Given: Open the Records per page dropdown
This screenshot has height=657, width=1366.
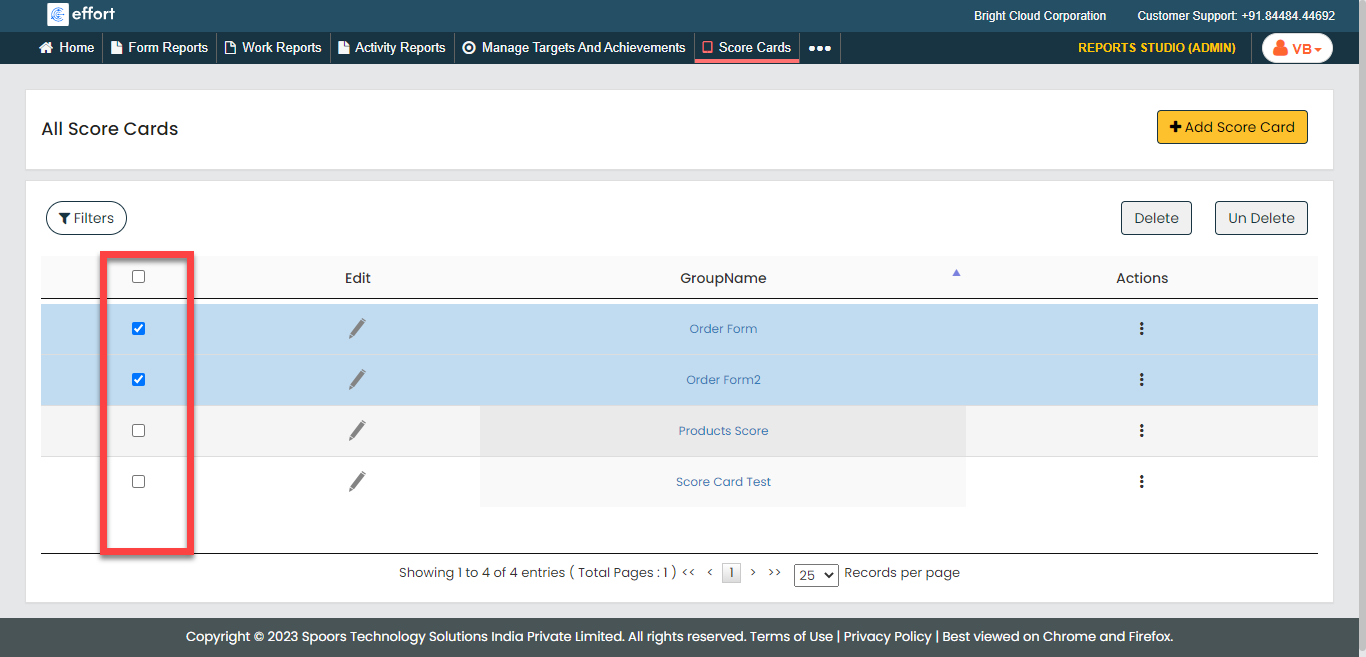Looking at the screenshot, I should [815, 575].
